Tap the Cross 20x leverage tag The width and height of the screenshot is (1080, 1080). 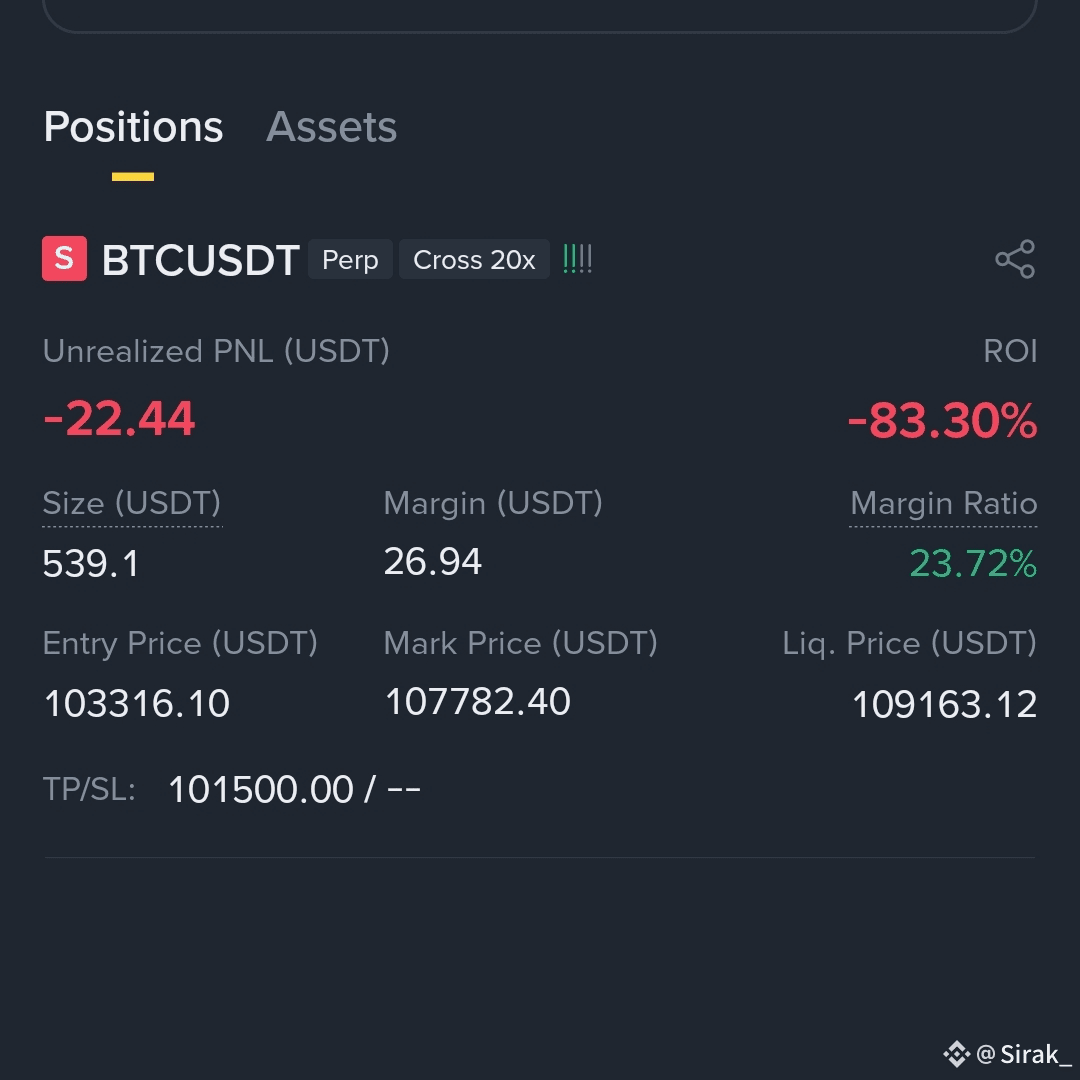pyautogui.click(x=474, y=260)
